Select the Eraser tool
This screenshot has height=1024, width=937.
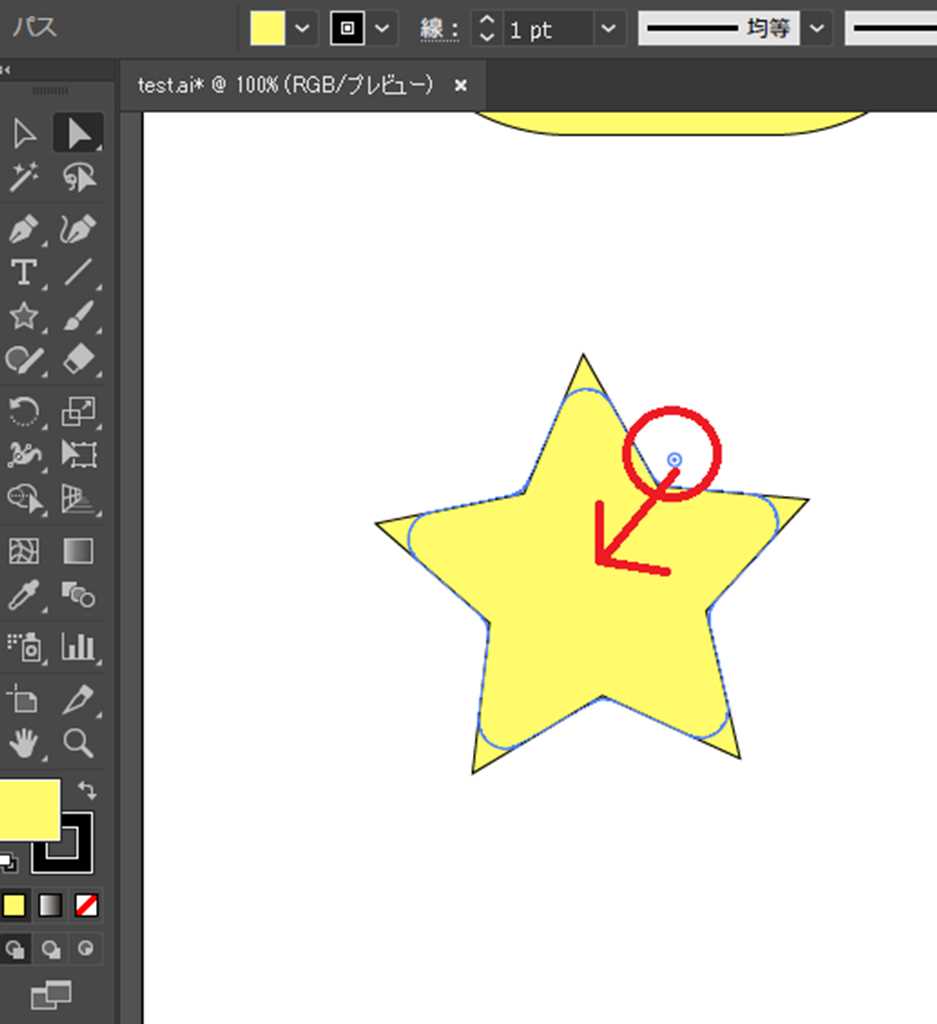tap(79, 359)
